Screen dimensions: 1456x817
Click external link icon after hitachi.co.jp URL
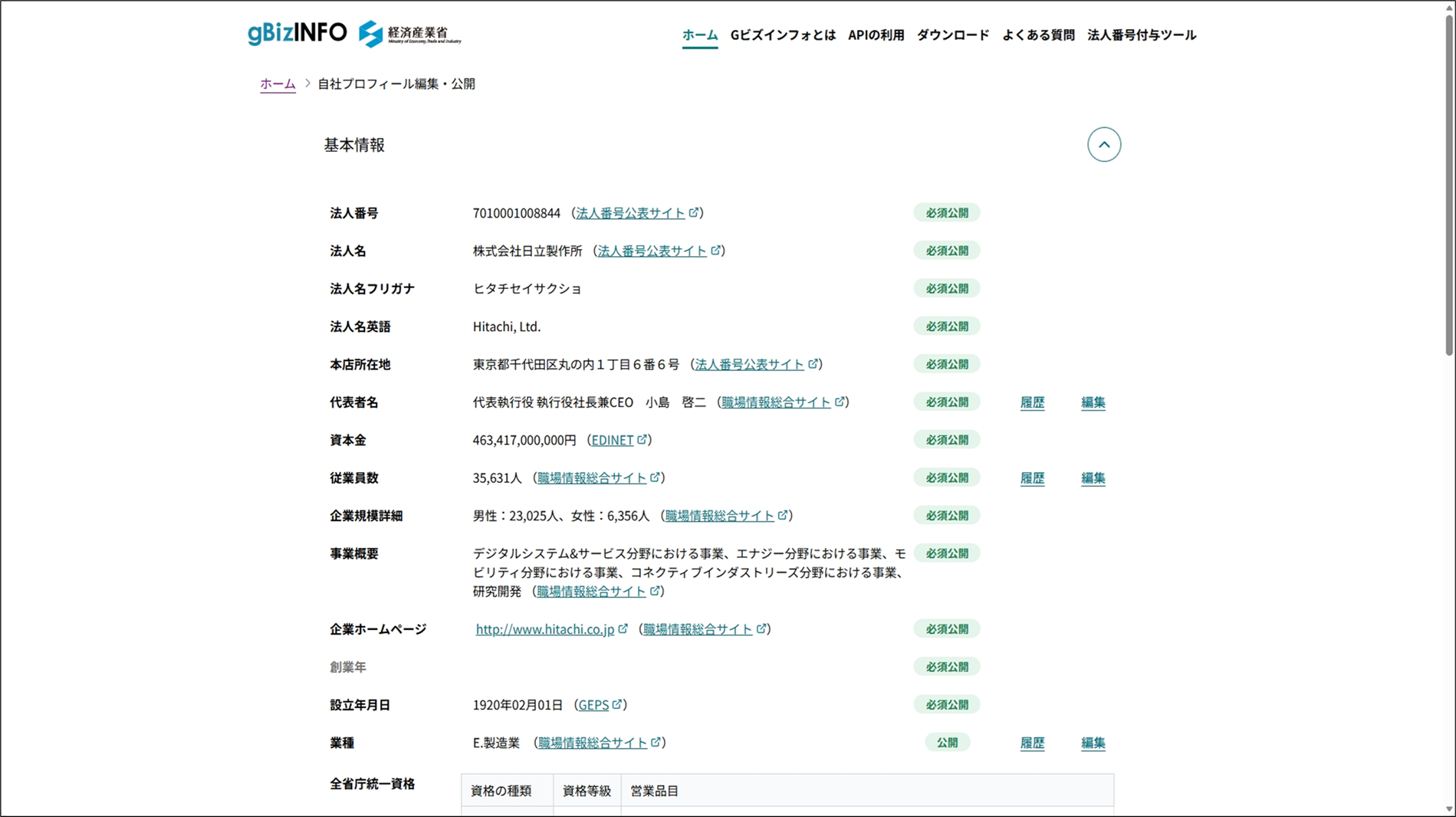coord(623,628)
